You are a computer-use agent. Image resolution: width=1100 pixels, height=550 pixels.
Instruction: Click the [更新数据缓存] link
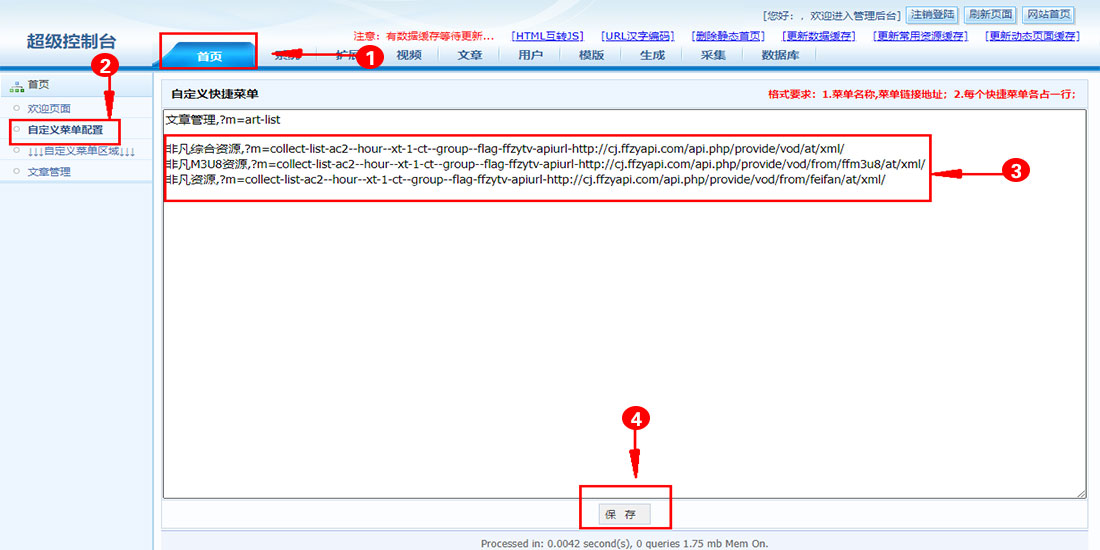point(819,36)
